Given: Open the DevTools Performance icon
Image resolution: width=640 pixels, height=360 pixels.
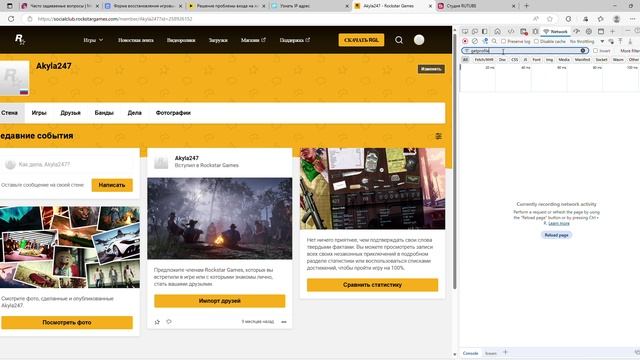Looking at the screenshot, I should (x=577, y=31).
